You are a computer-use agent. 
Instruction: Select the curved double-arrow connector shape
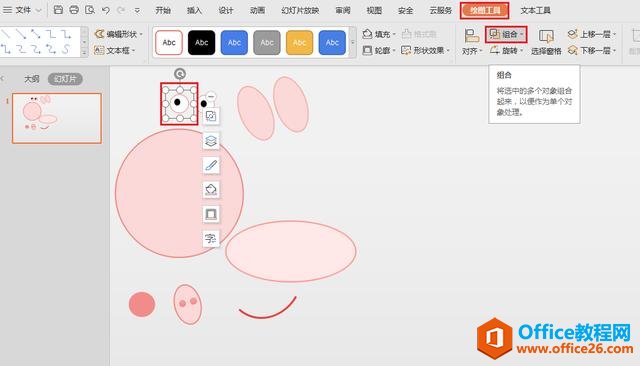pos(51,49)
